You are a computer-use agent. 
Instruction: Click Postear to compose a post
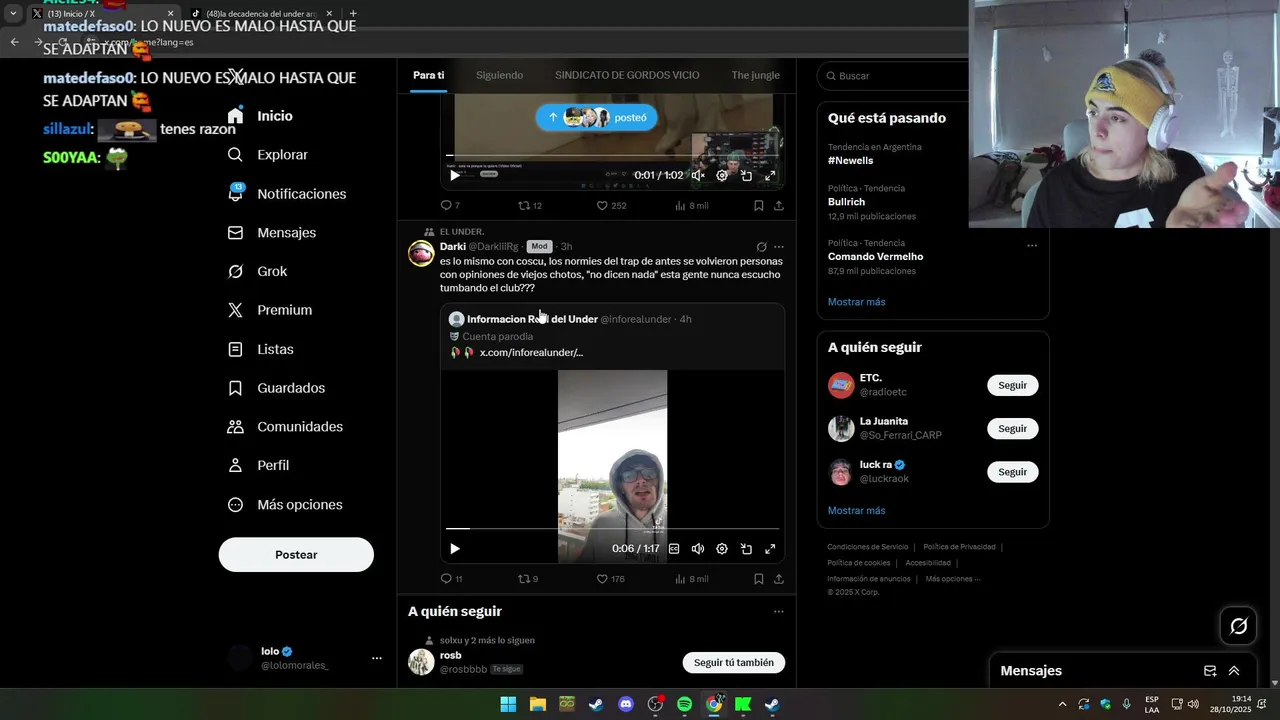click(x=296, y=555)
